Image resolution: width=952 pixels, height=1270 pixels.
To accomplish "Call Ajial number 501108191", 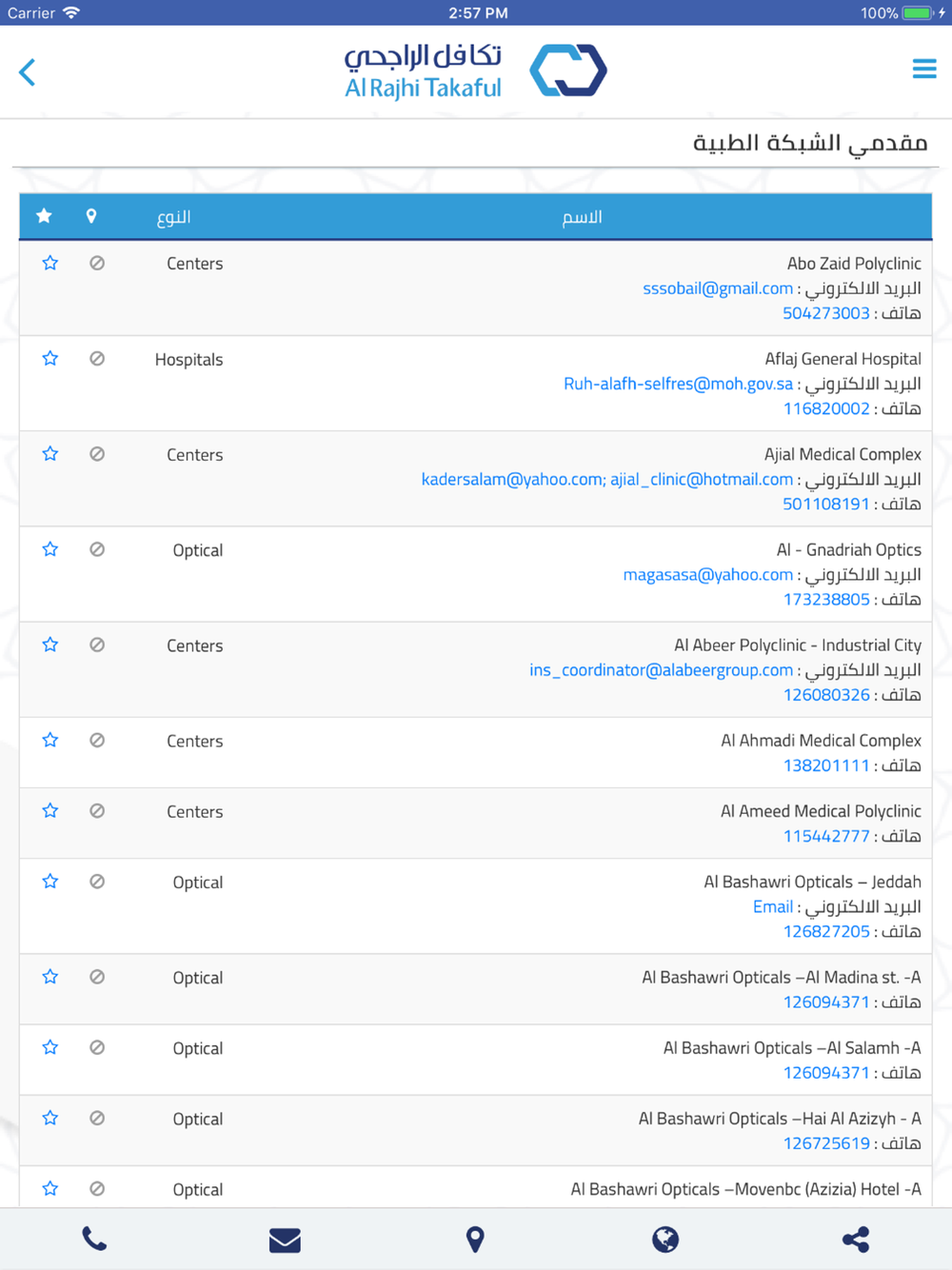I will pos(826,504).
